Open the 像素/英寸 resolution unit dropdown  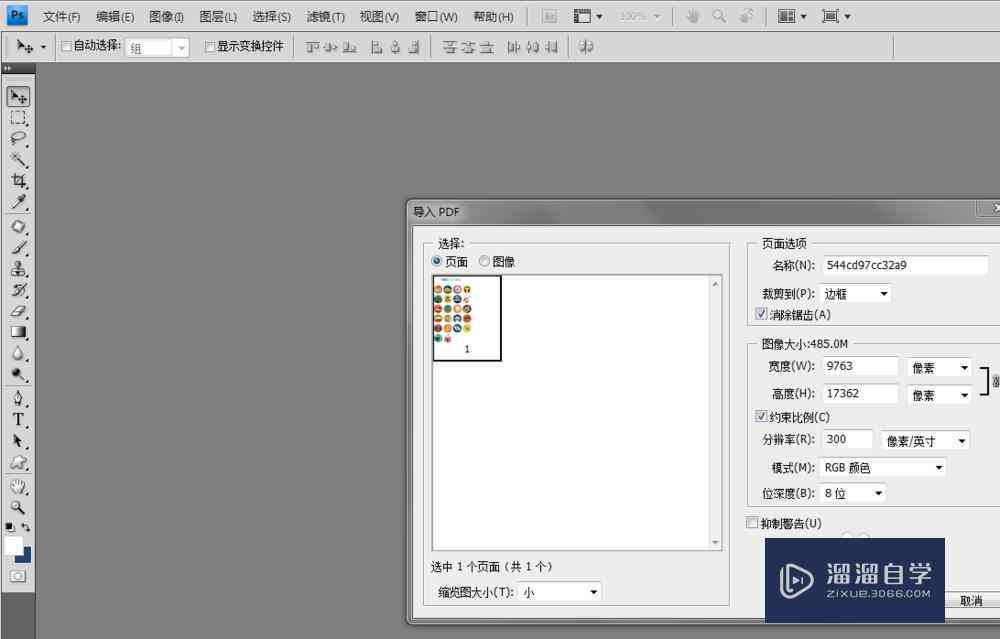click(925, 441)
